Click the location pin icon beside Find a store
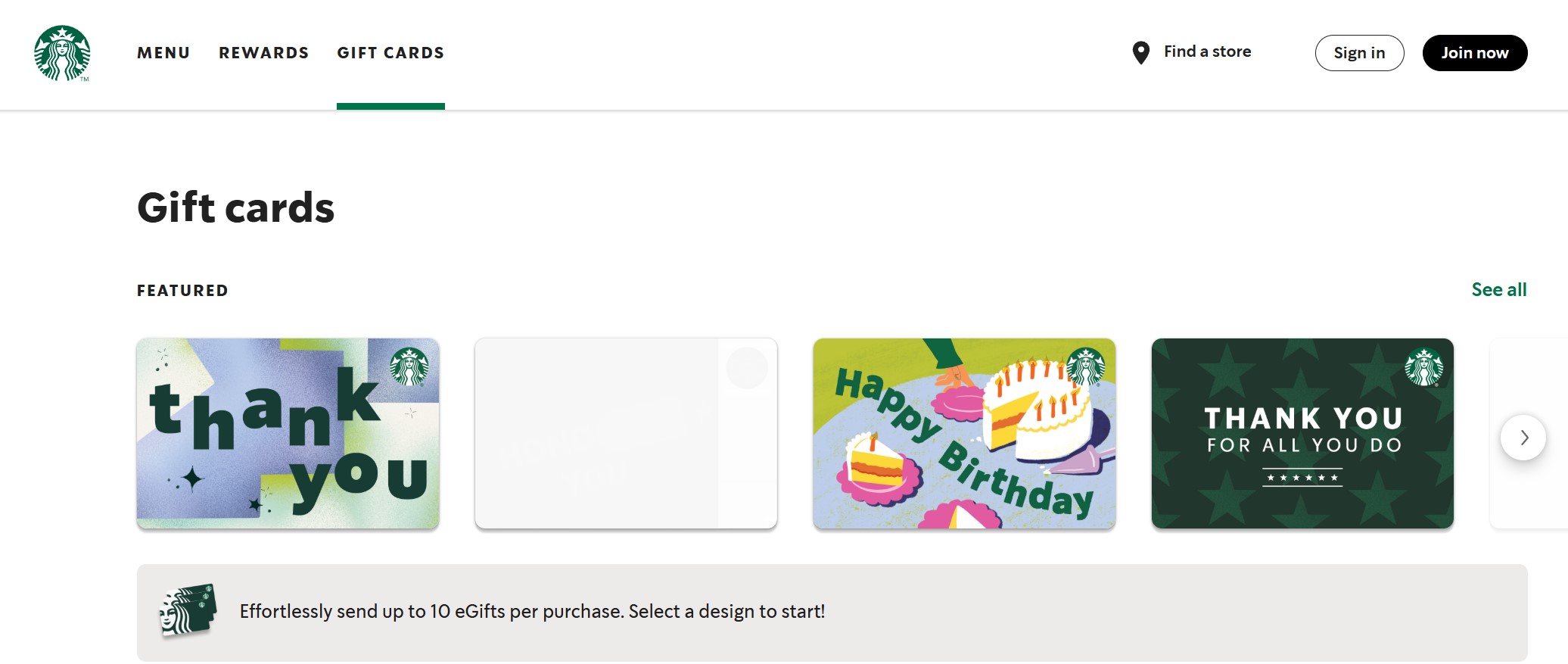Image resolution: width=1568 pixels, height=664 pixels. (x=1140, y=53)
